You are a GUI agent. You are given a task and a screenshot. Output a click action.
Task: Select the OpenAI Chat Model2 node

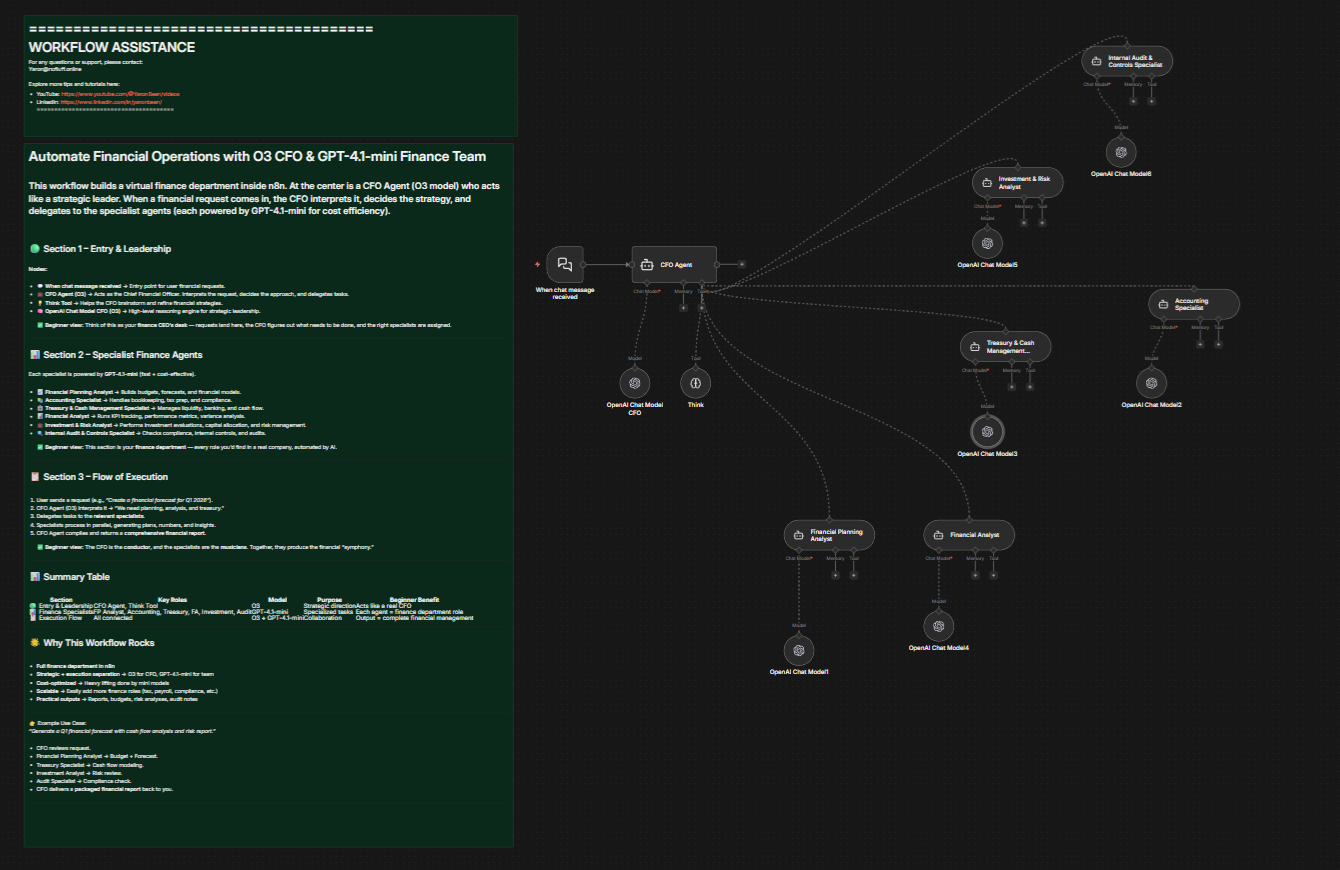pyautogui.click(x=1151, y=382)
